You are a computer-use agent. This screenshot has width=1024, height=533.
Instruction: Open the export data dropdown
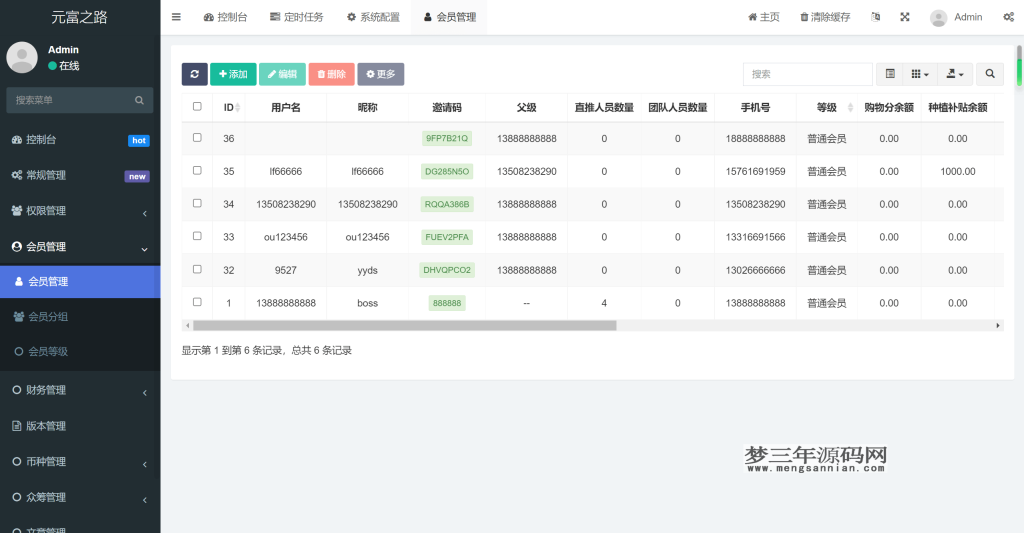point(955,74)
